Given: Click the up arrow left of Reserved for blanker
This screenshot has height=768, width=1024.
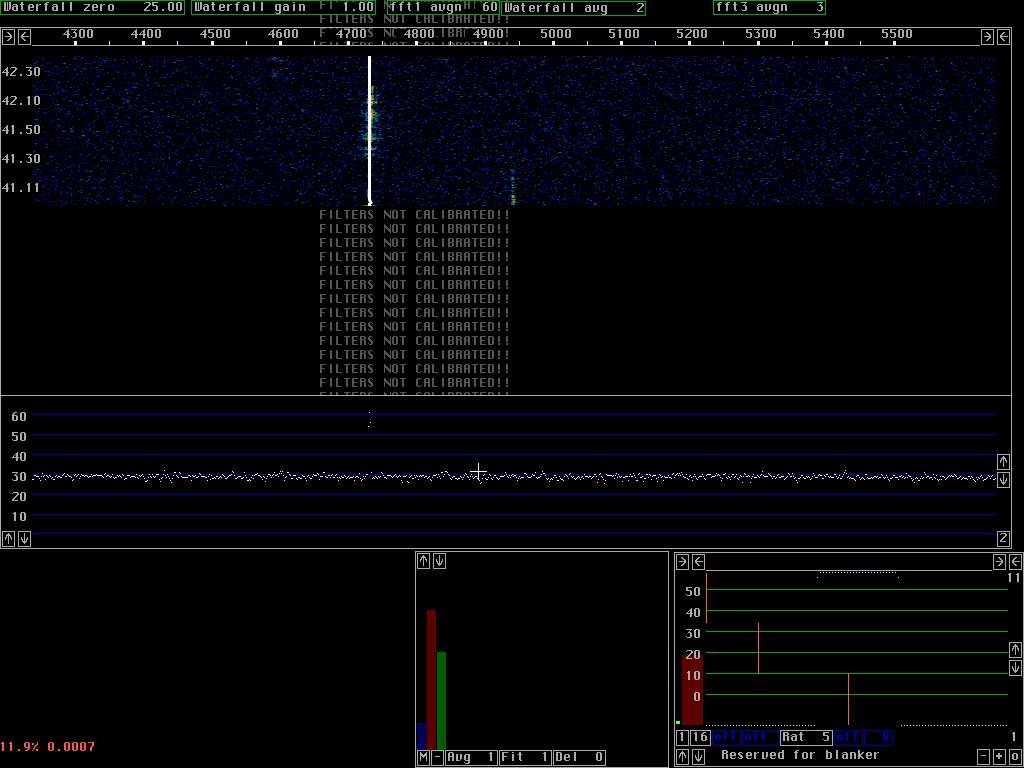Looking at the screenshot, I should point(682,756).
